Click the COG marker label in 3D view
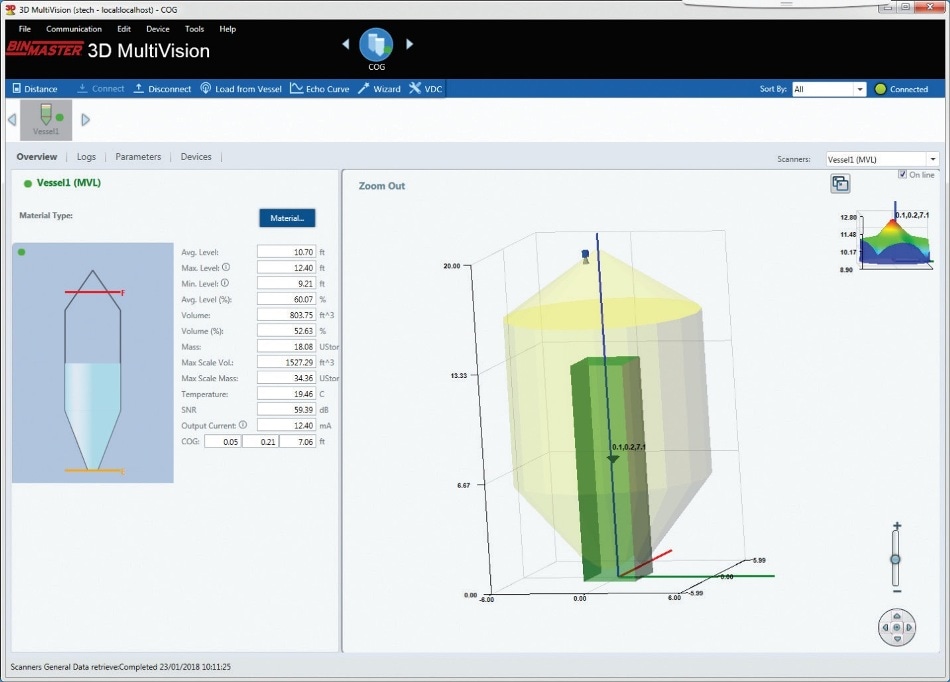Screen dimensions: 950x682 coord(629,447)
